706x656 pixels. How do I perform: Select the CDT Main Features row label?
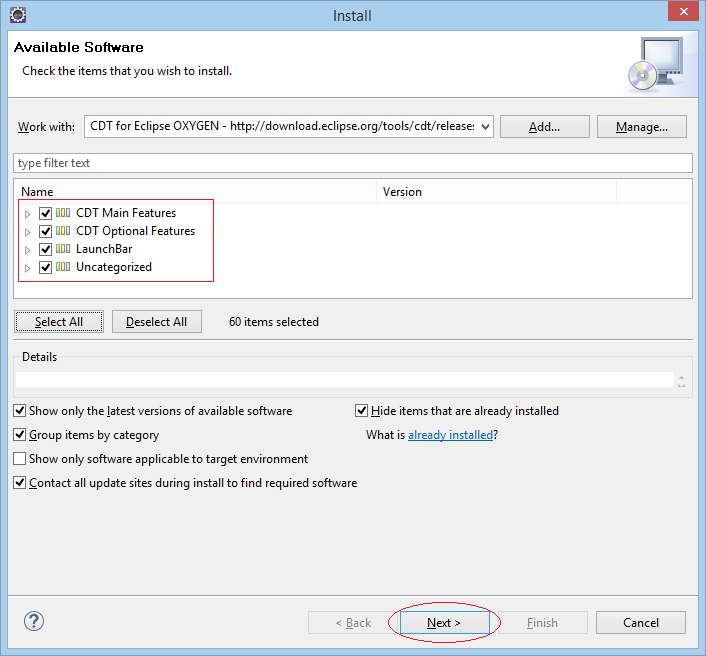126,213
